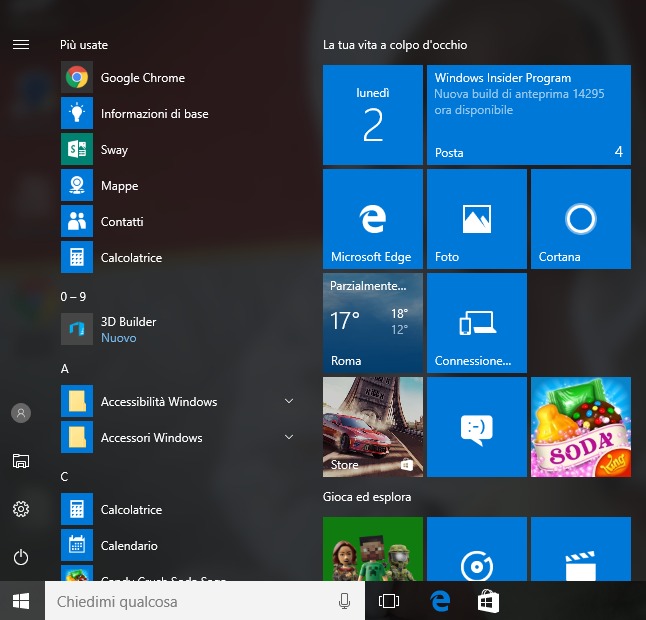
Task: Open the Roma weather tile
Action: [x=373, y=323]
